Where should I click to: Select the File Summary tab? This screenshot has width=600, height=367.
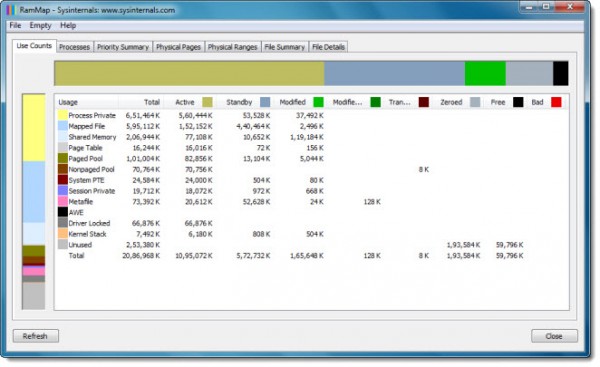pos(285,47)
